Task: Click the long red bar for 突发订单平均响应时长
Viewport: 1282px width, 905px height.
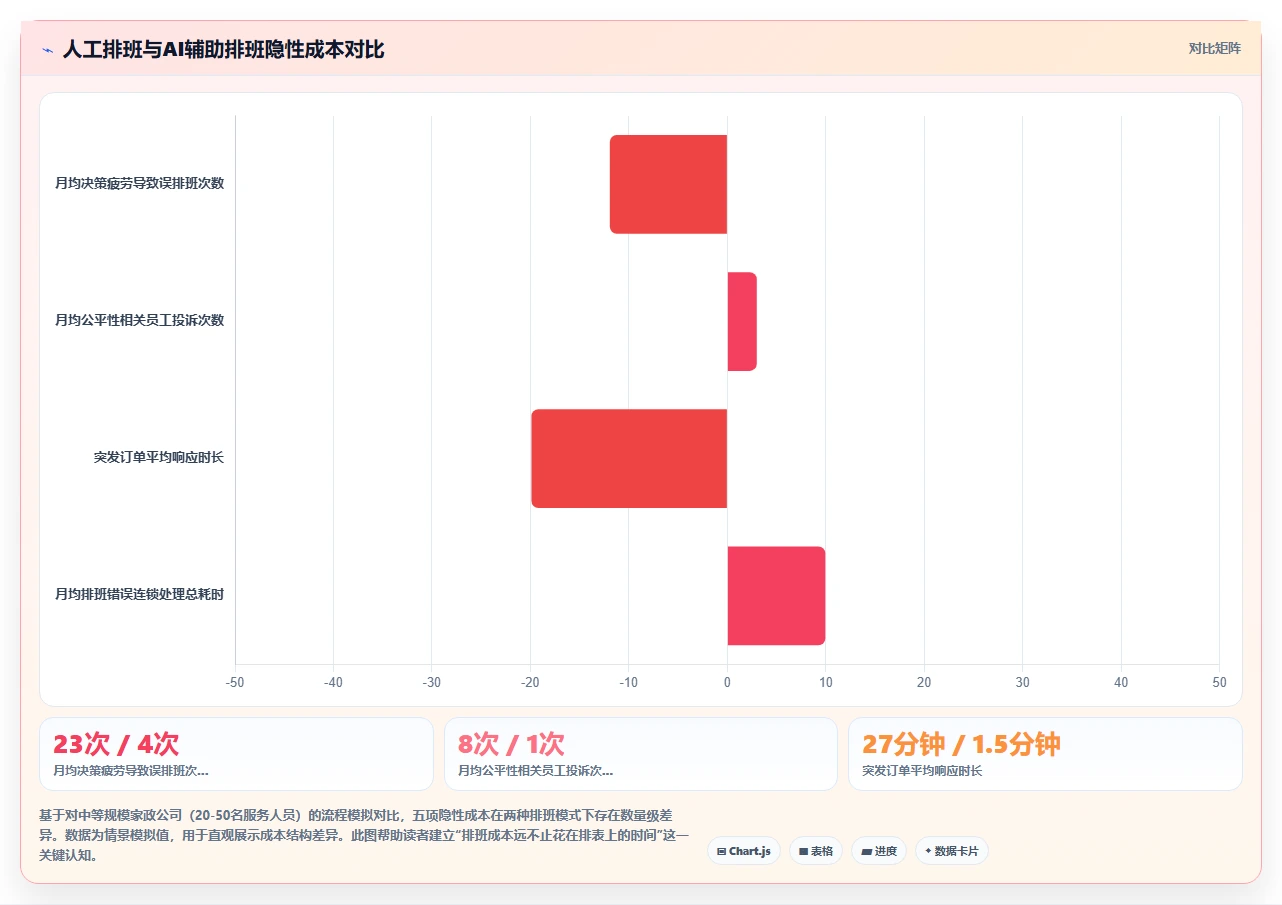Action: [x=629, y=458]
